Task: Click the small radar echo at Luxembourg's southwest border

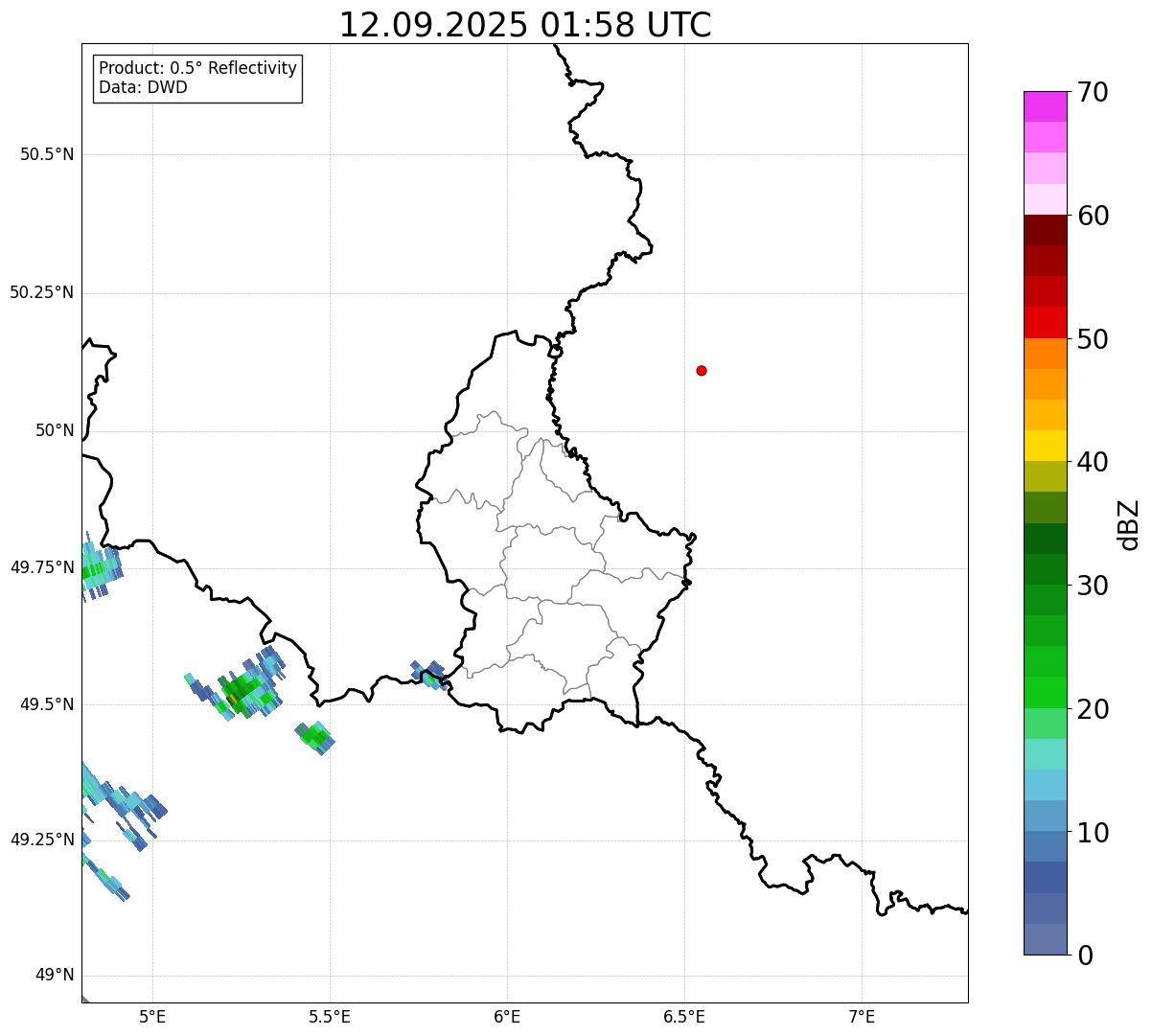Action: click(x=429, y=675)
